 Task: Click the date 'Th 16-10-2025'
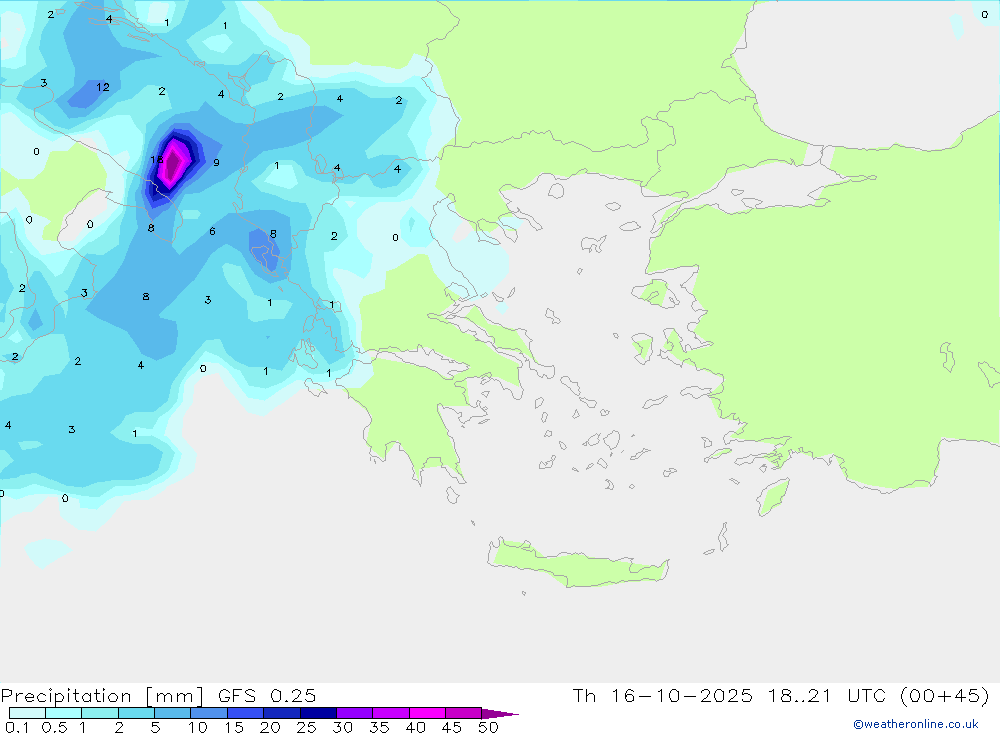pos(663,695)
